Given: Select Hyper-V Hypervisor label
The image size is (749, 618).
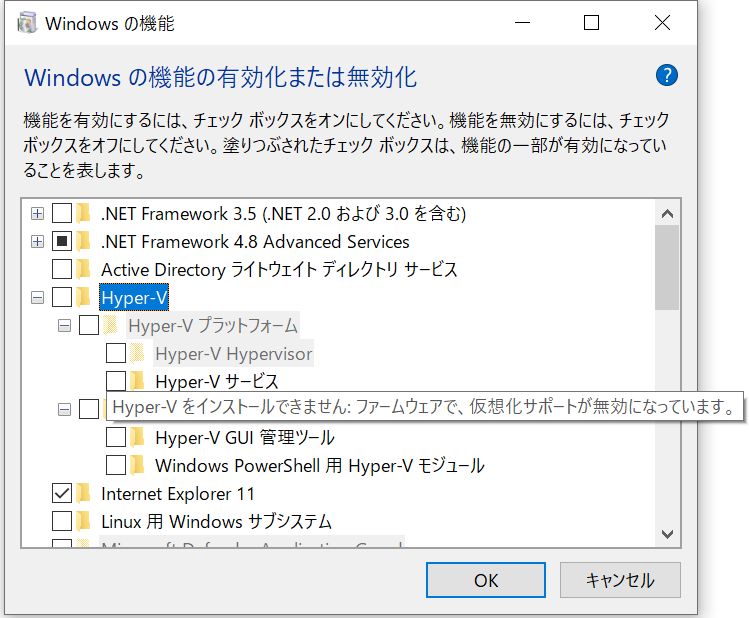Looking at the screenshot, I should [x=233, y=354].
